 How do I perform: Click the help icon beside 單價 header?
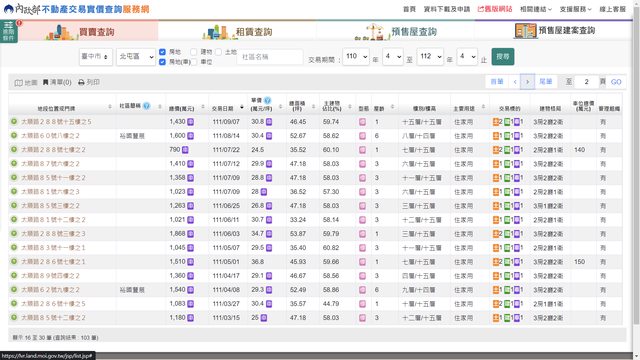267,100
